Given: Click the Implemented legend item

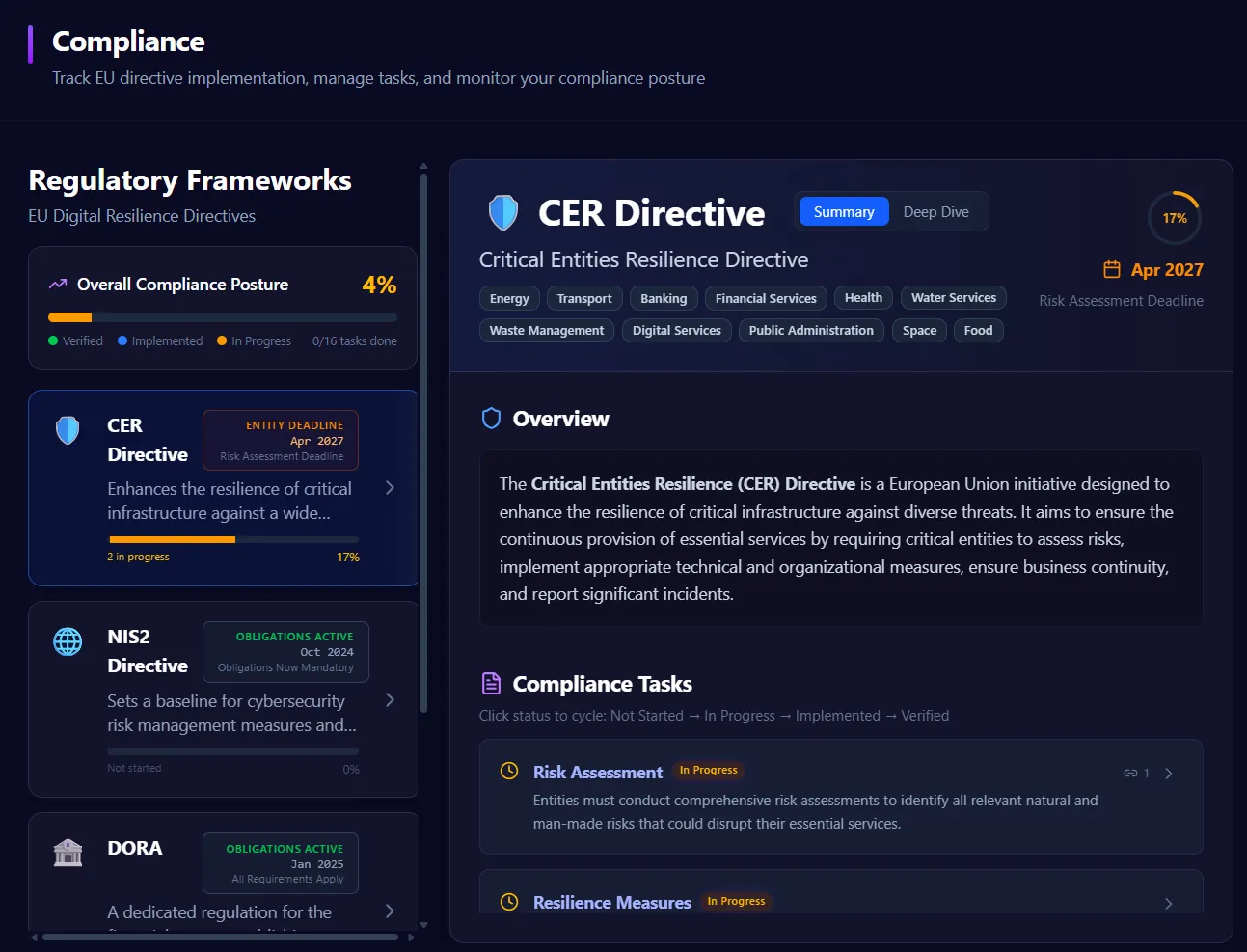Looking at the screenshot, I should [x=160, y=341].
